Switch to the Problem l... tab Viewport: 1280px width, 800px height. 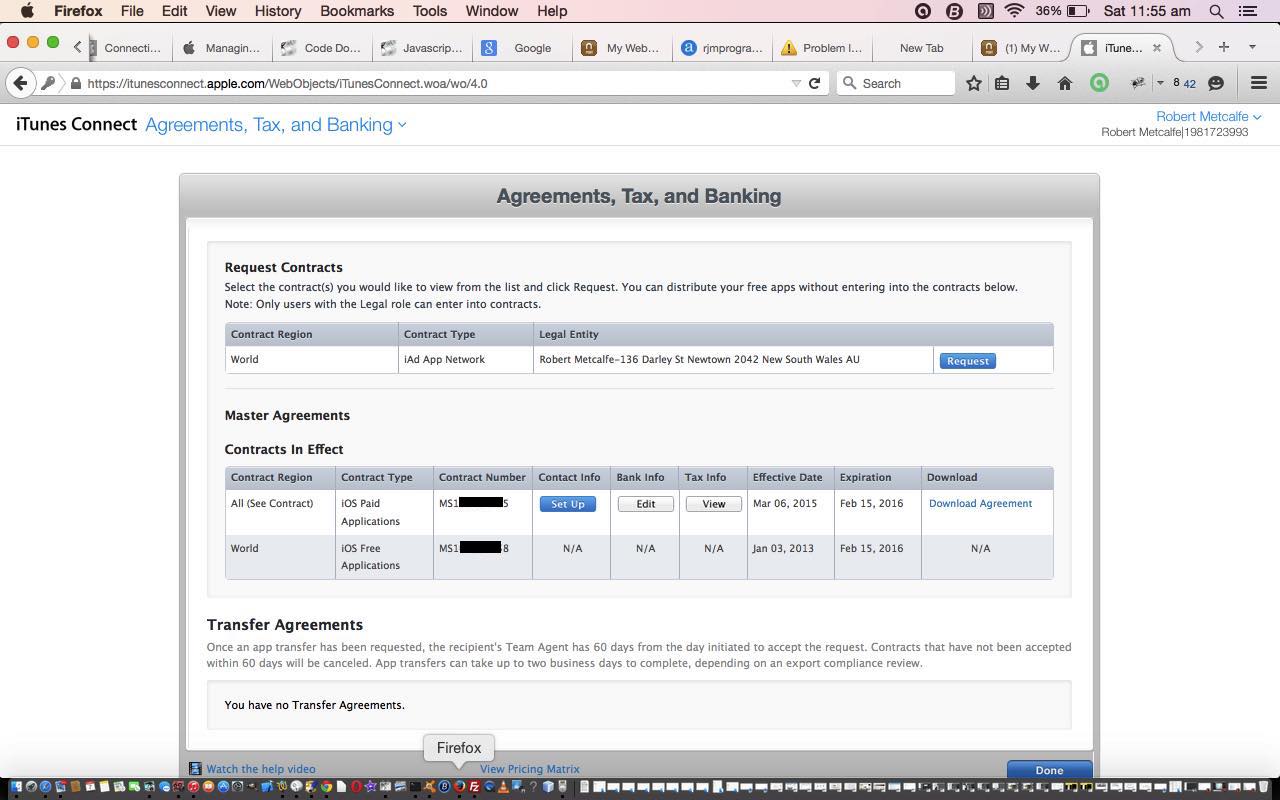[x=823, y=47]
